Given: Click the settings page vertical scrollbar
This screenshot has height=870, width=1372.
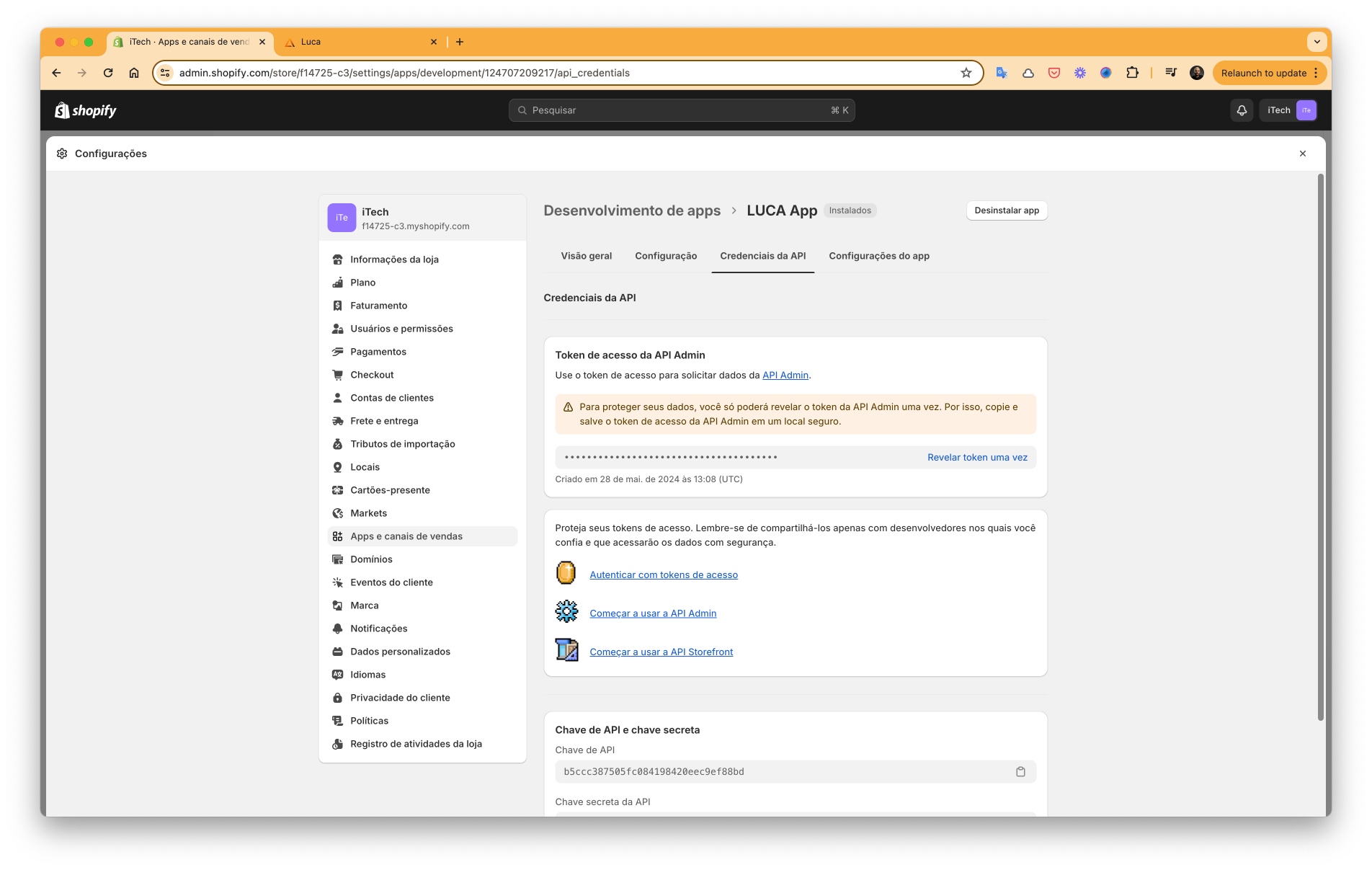Looking at the screenshot, I should (x=1320, y=447).
